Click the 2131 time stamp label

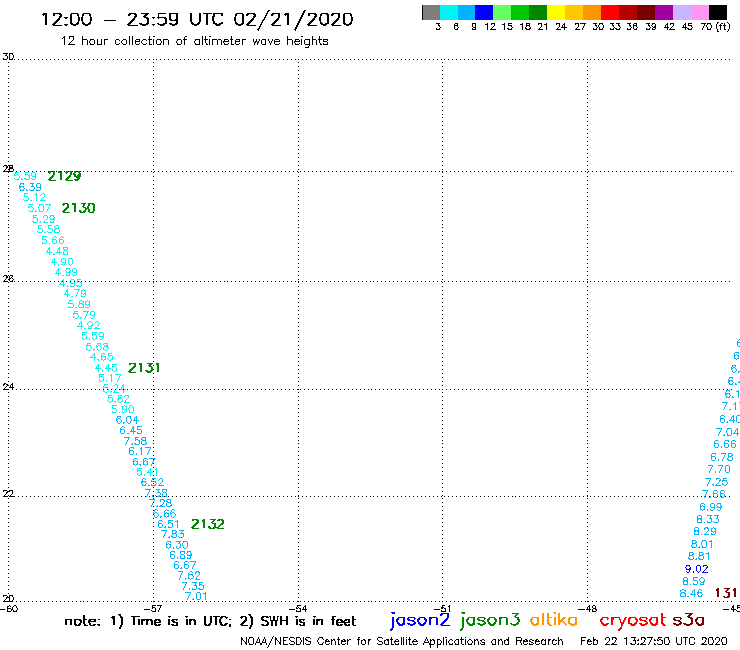(144, 368)
